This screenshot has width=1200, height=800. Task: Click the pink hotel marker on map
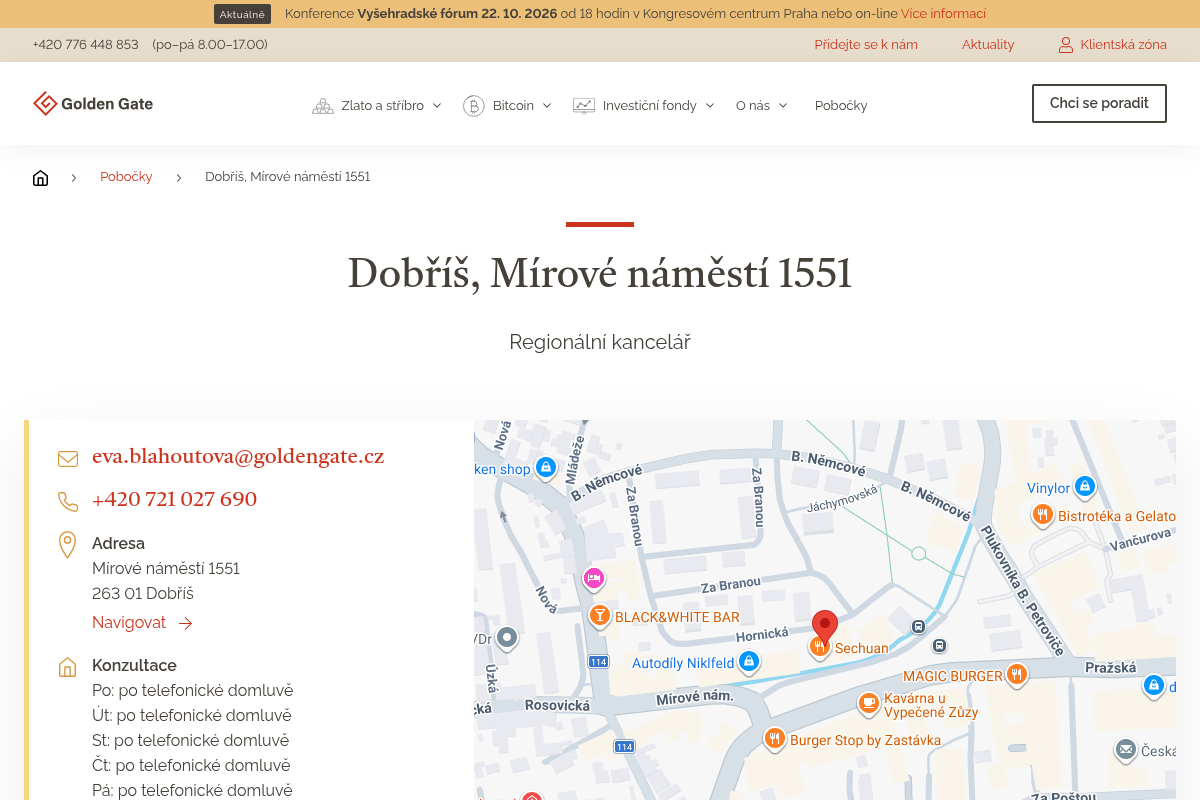[x=594, y=578]
